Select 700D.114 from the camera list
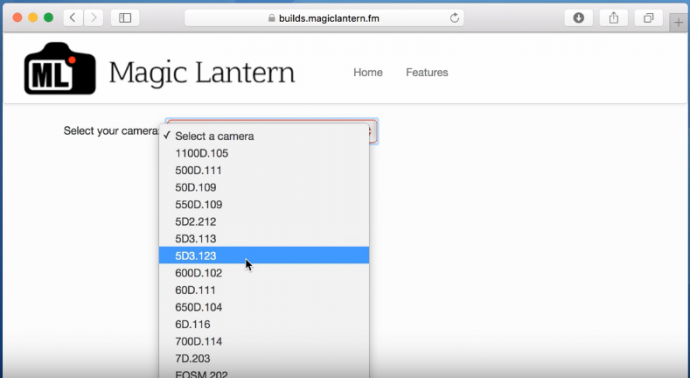The width and height of the screenshot is (690, 378). coord(264,341)
